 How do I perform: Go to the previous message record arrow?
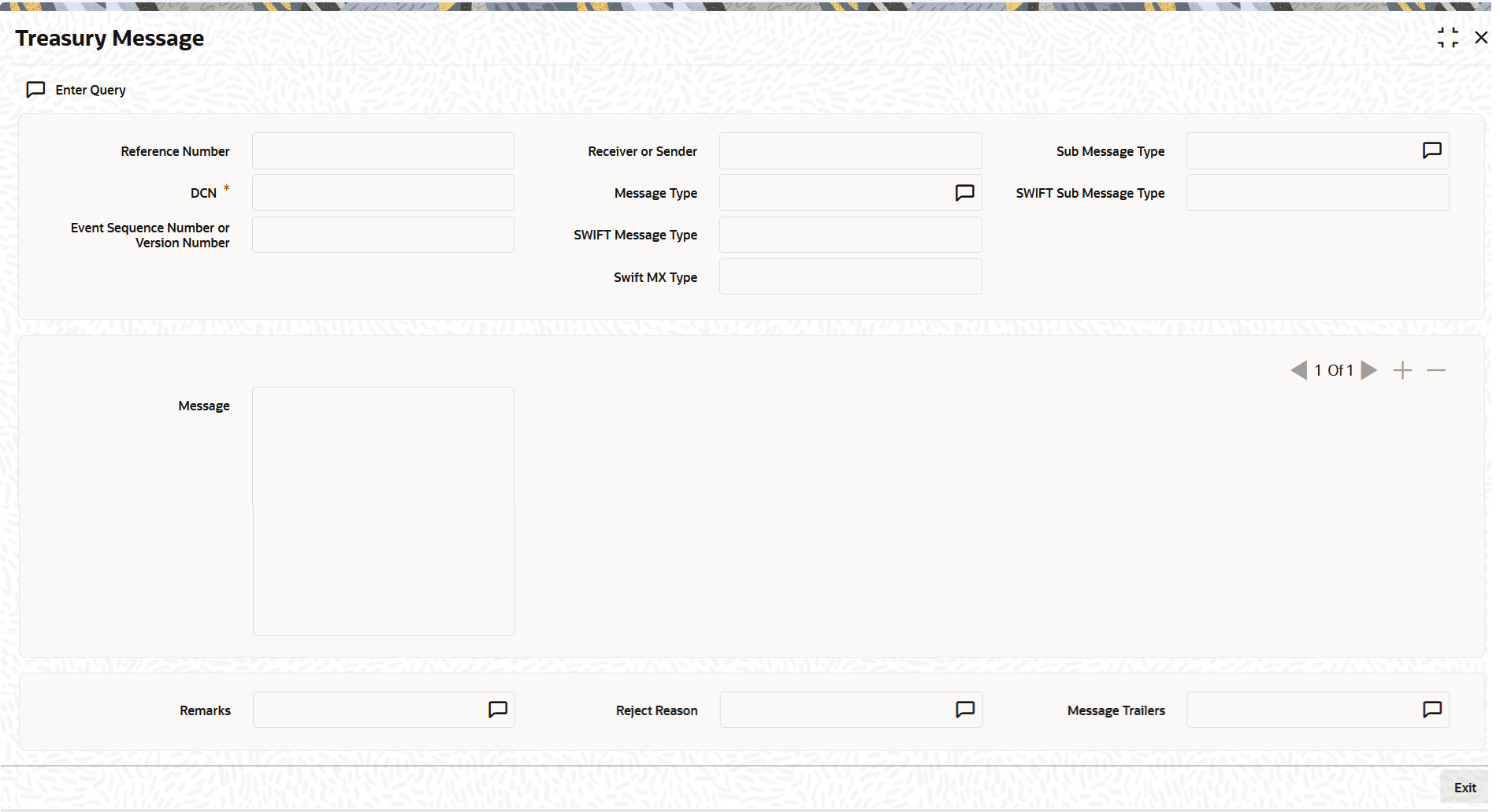[1298, 370]
